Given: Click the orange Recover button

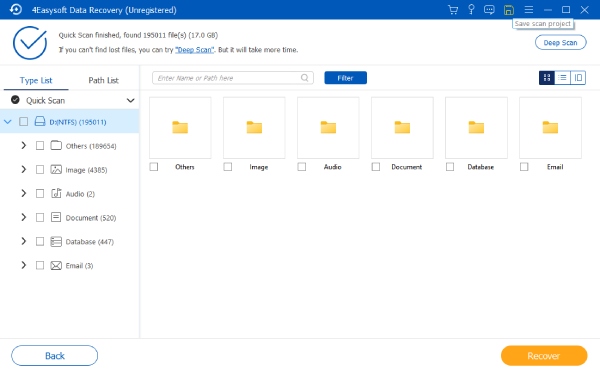Looking at the screenshot, I should (544, 356).
